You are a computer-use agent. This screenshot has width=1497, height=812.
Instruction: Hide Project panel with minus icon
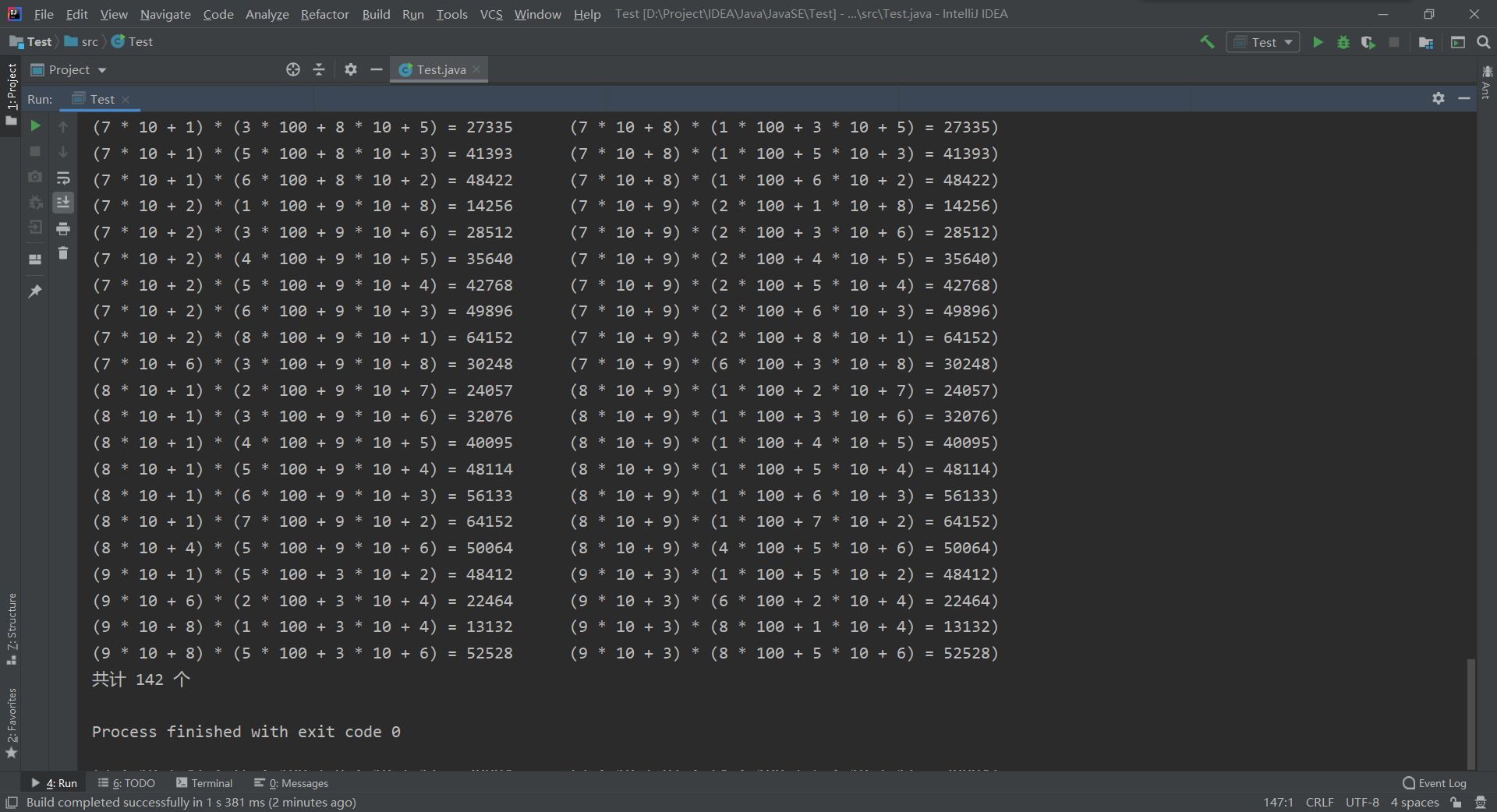click(377, 69)
